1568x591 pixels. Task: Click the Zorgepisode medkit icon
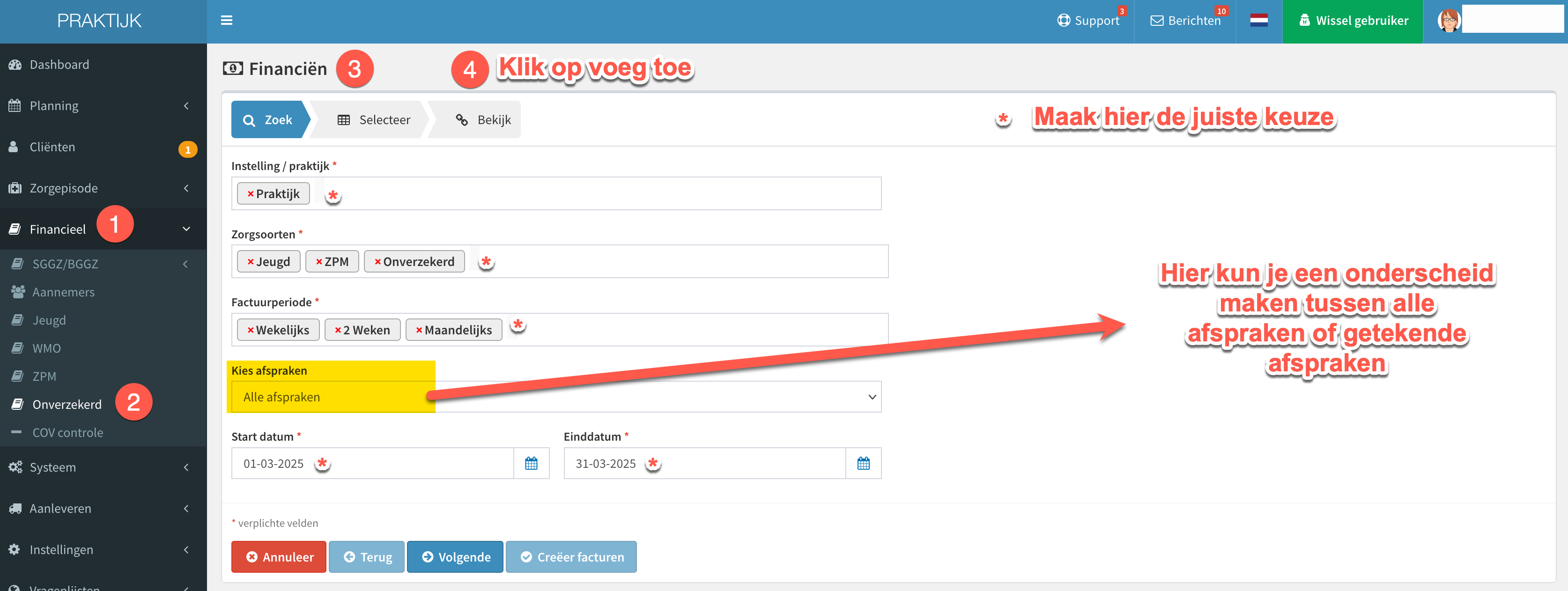(15, 188)
